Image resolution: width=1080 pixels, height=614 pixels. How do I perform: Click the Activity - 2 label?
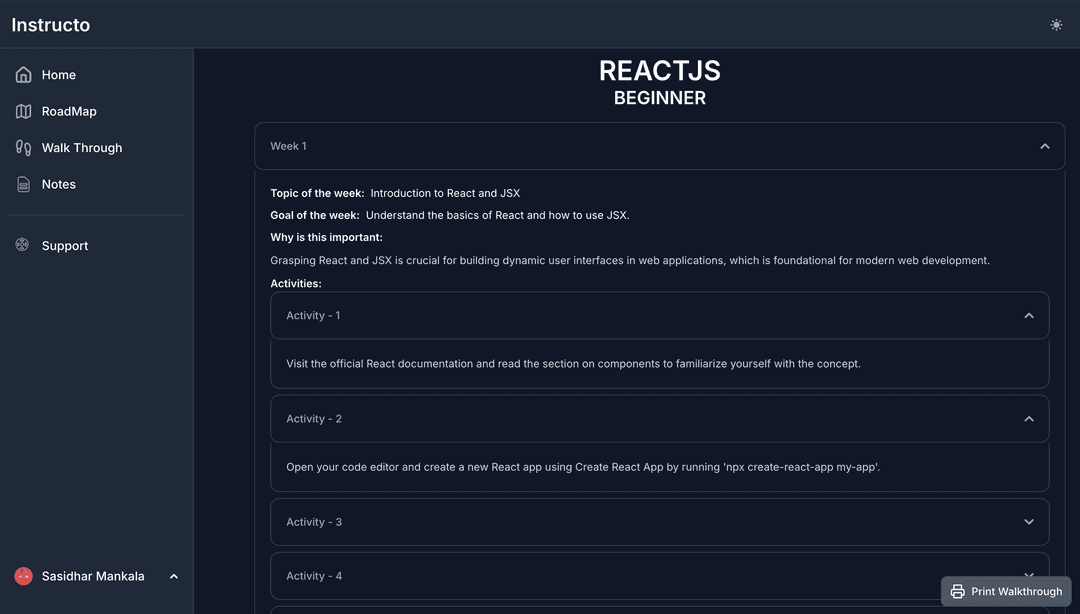click(314, 419)
